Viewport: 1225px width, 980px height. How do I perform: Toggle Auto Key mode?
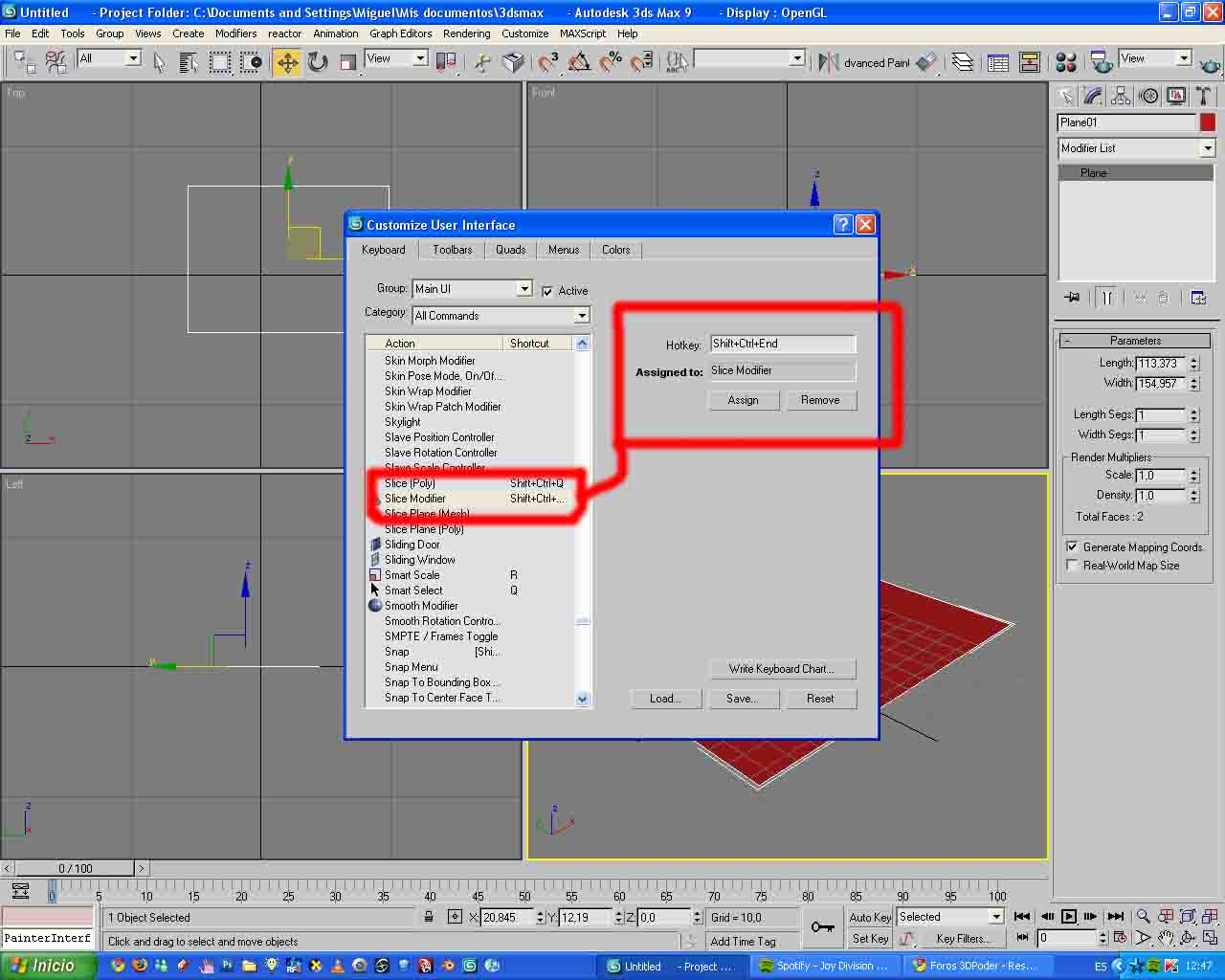[870, 917]
